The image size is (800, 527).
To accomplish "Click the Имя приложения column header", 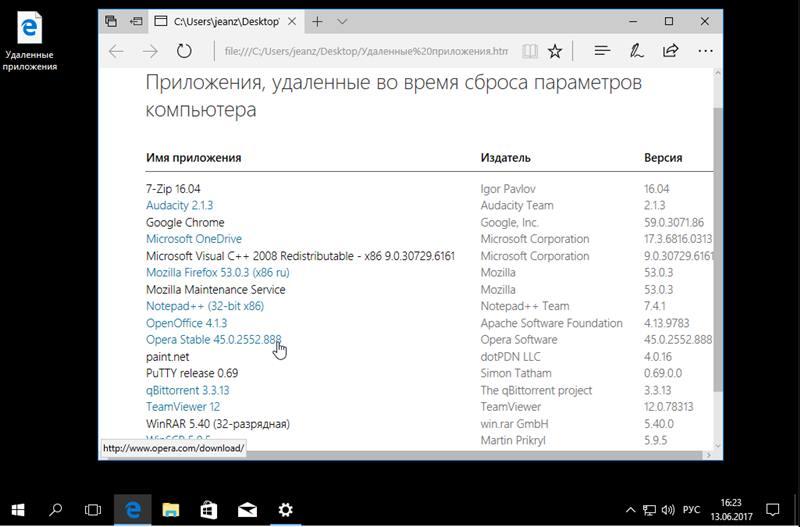I will (x=193, y=158).
